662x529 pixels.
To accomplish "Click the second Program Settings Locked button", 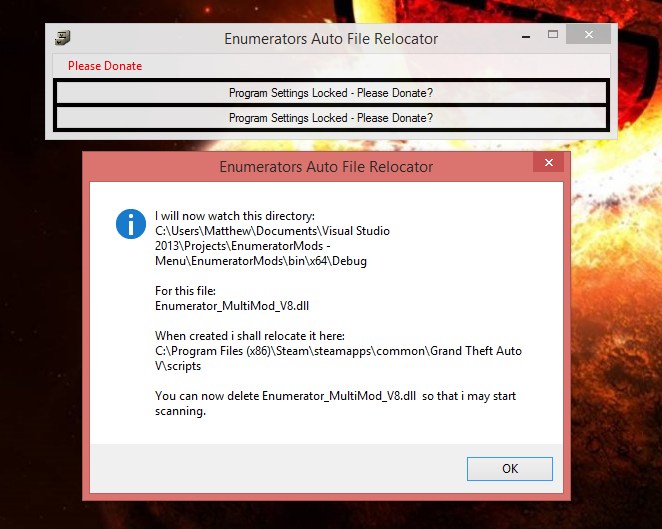I will [x=331, y=118].
